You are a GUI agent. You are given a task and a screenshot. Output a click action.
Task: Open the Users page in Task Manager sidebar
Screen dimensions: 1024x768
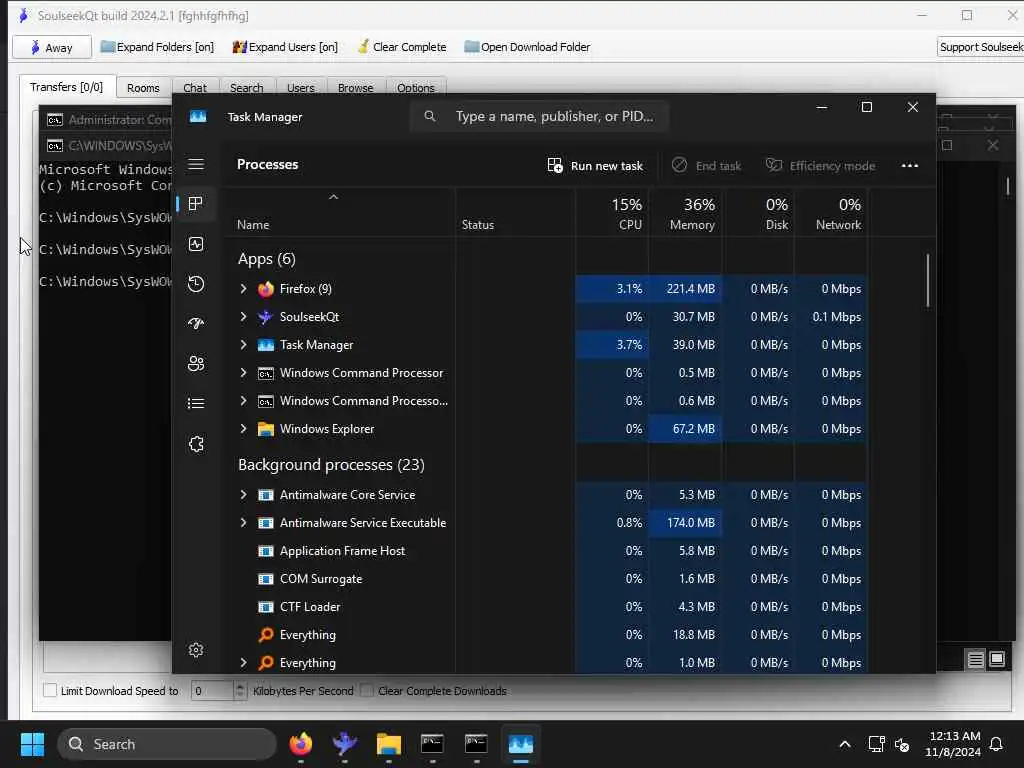[x=196, y=364]
